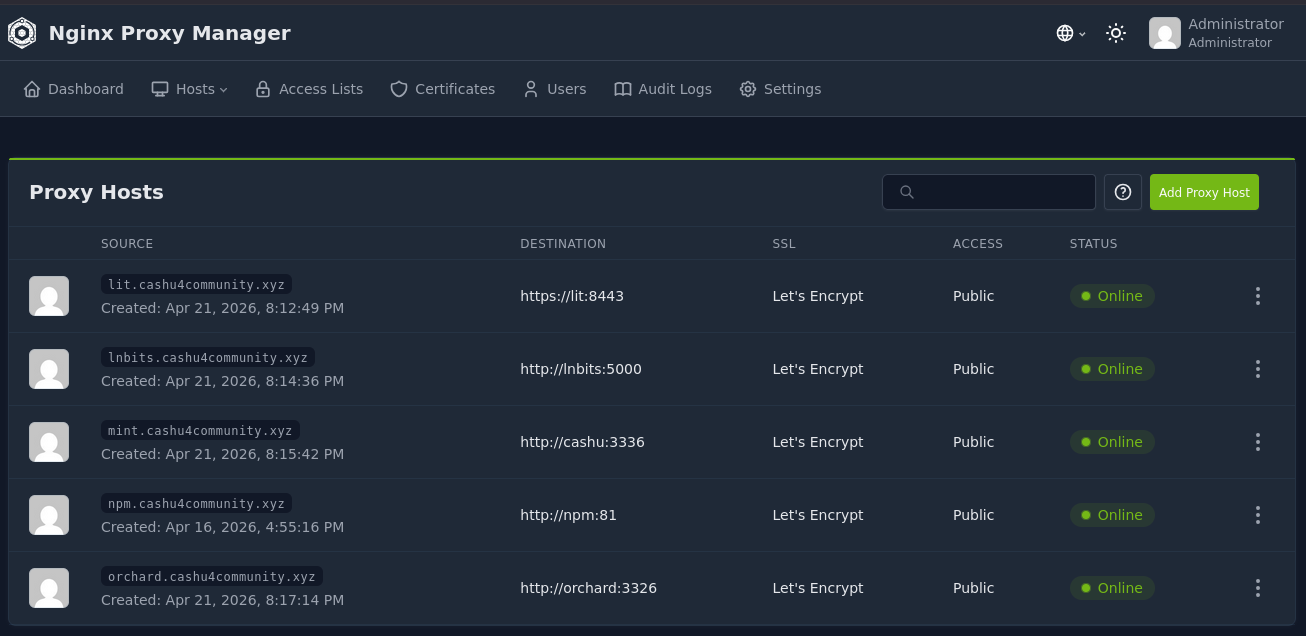Click Let's Encrypt in the npm row
The image size is (1306, 636).
click(818, 515)
